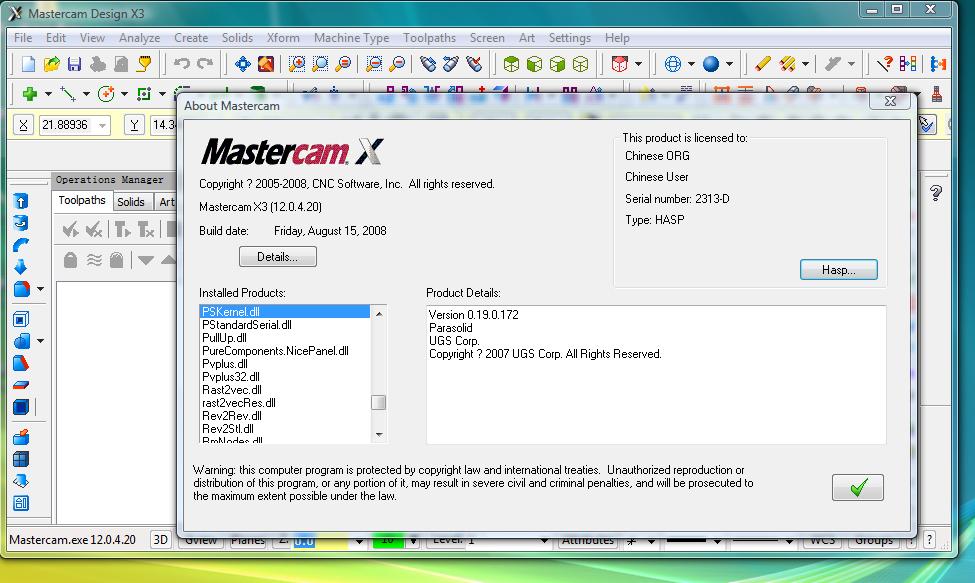Viewport: 975px width, 583px height.
Task: Select PureComponents.NicePanel.dll in the list
Action: pos(275,351)
